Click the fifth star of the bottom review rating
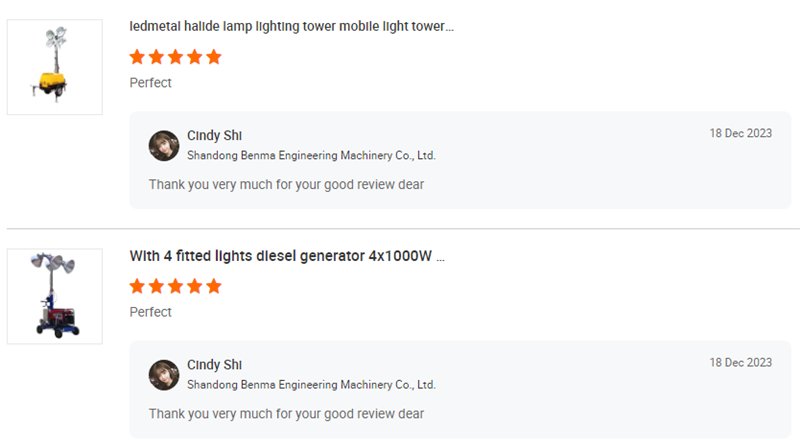This screenshot has height=448, width=800. point(213,286)
